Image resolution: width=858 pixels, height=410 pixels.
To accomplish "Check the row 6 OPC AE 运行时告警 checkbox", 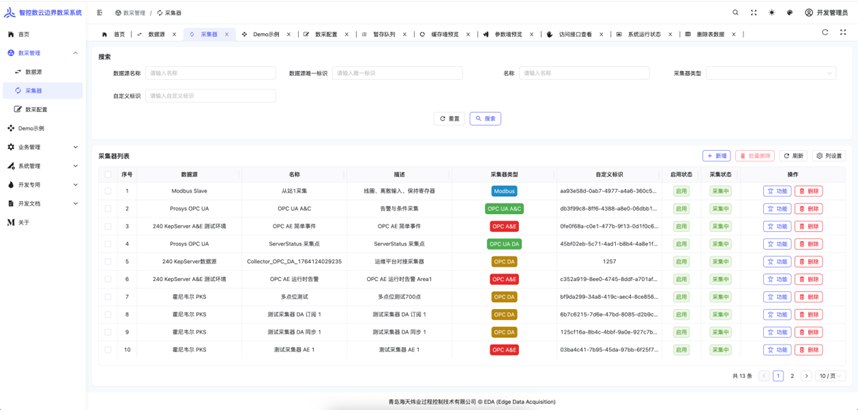I will 108,279.
